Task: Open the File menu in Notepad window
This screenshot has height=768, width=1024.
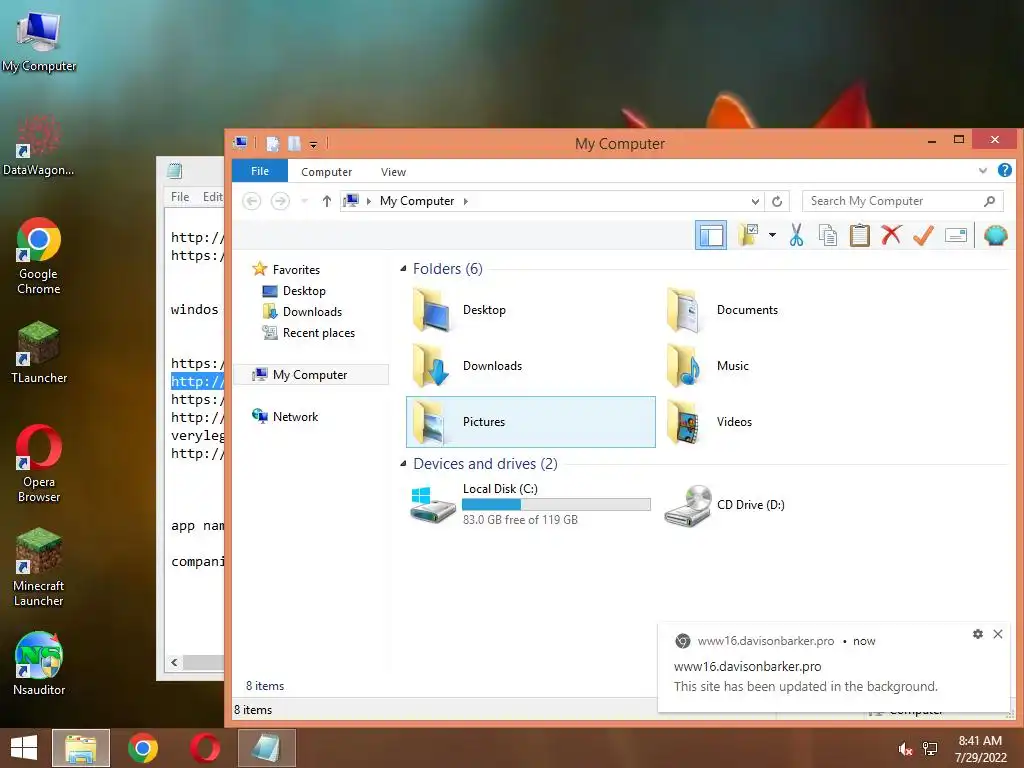Action: click(180, 197)
